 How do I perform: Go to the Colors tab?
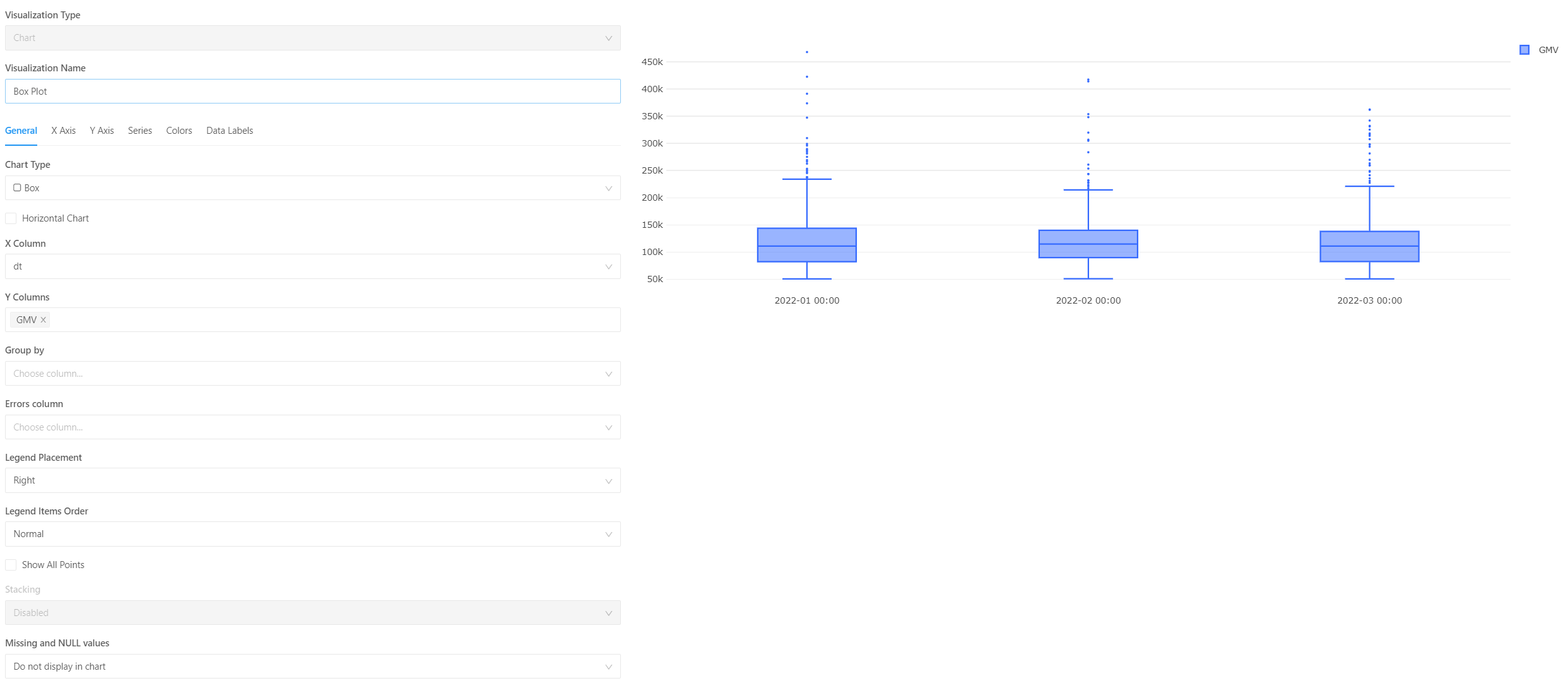[x=179, y=131]
